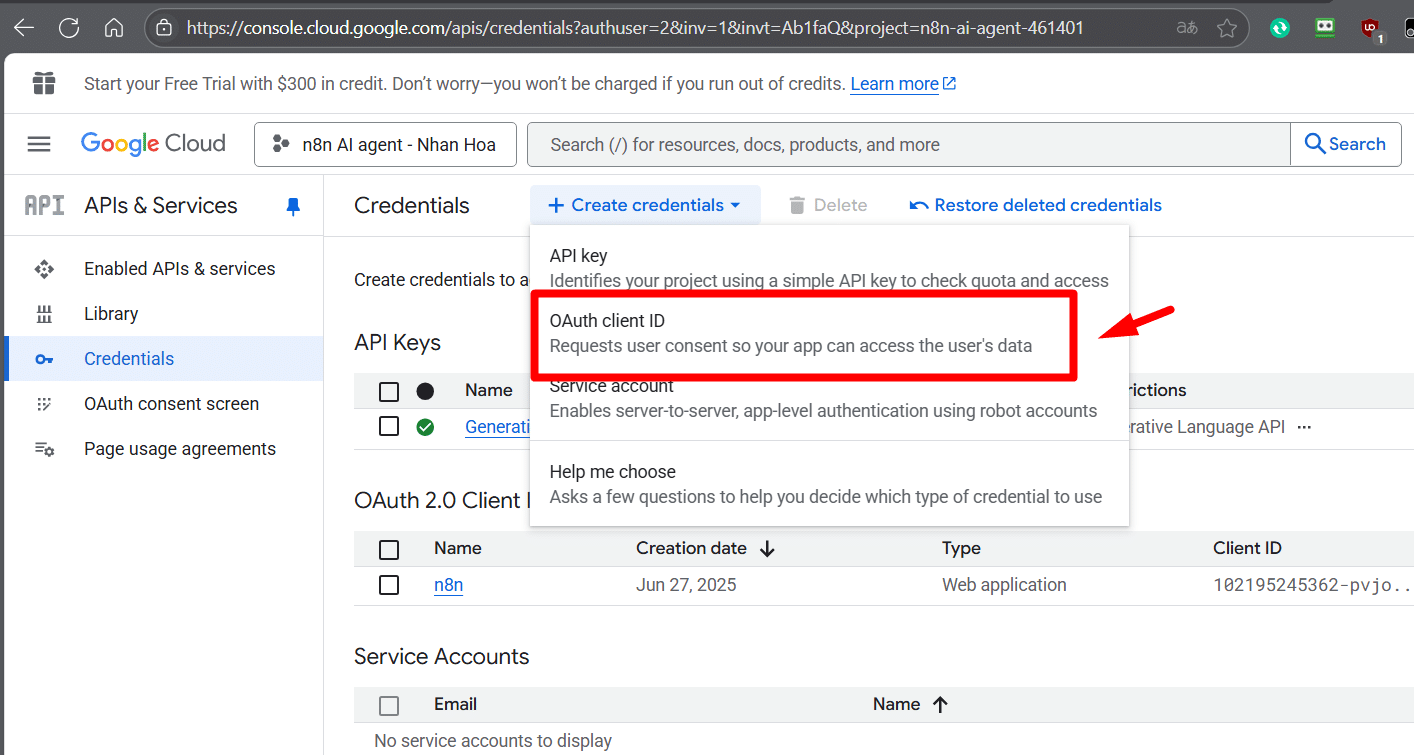
Task: Open the Generative Language API key link
Action: [497, 427]
